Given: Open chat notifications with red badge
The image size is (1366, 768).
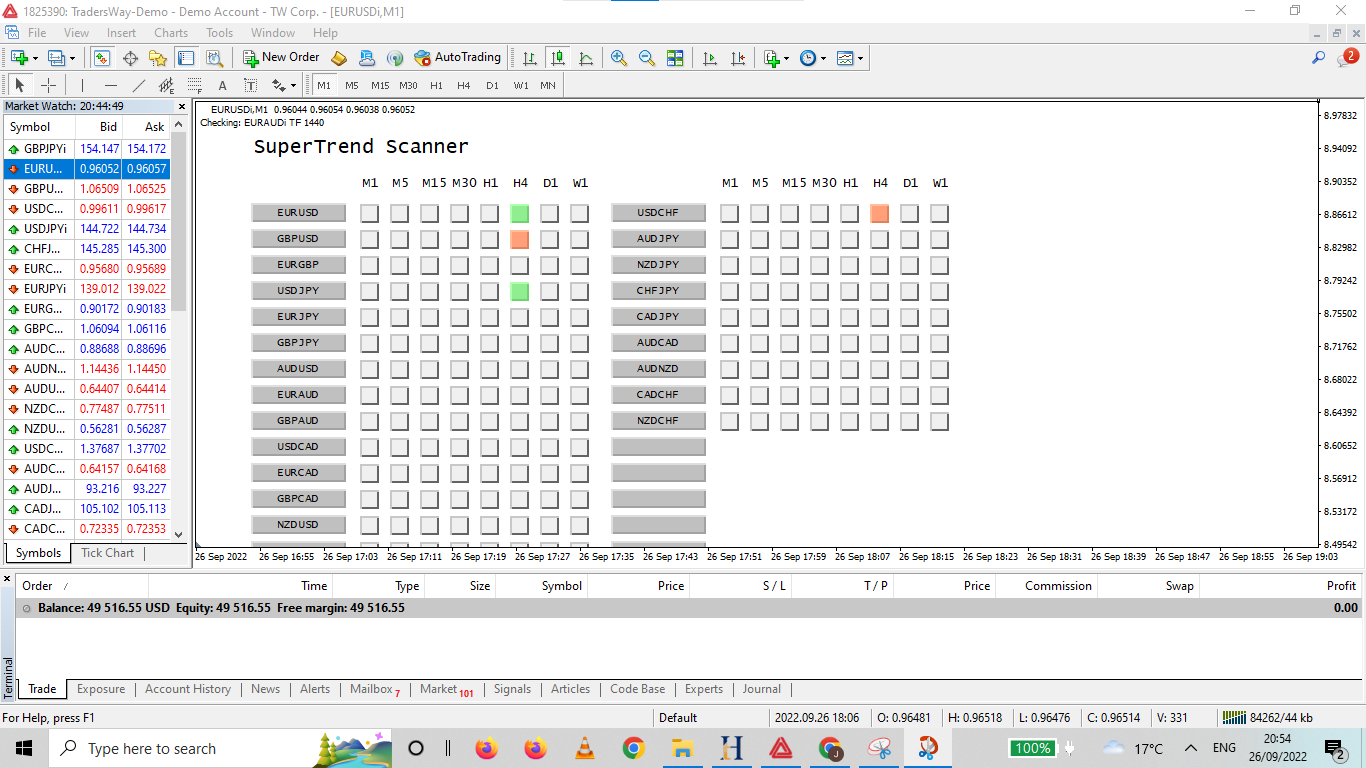Looking at the screenshot, I should (x=1346, y=58).
